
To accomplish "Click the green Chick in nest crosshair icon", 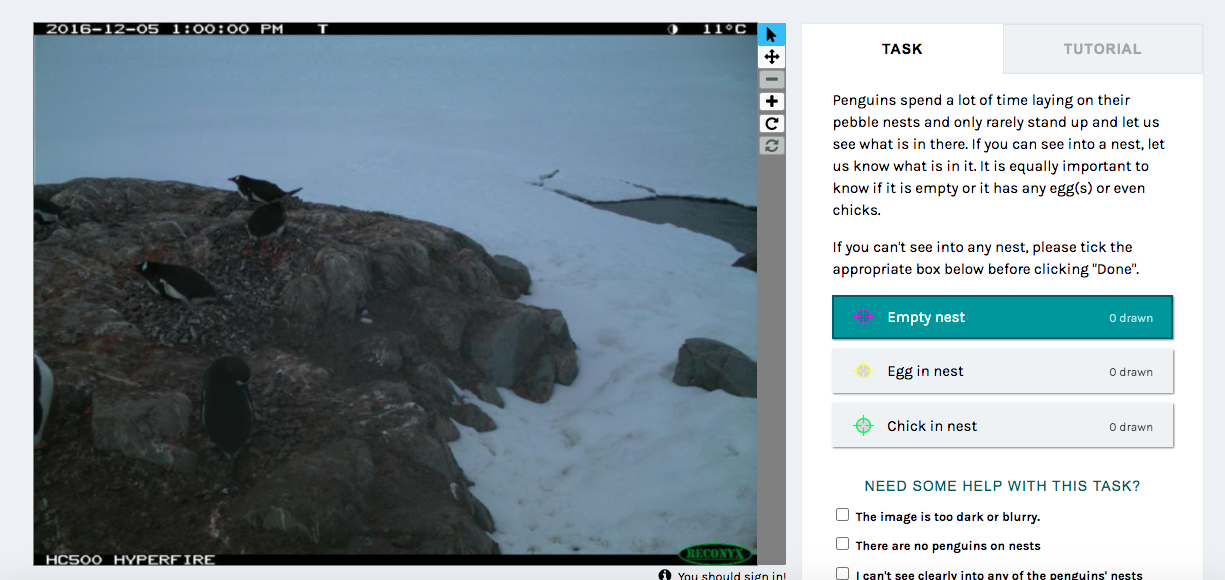I will [863, 426].
